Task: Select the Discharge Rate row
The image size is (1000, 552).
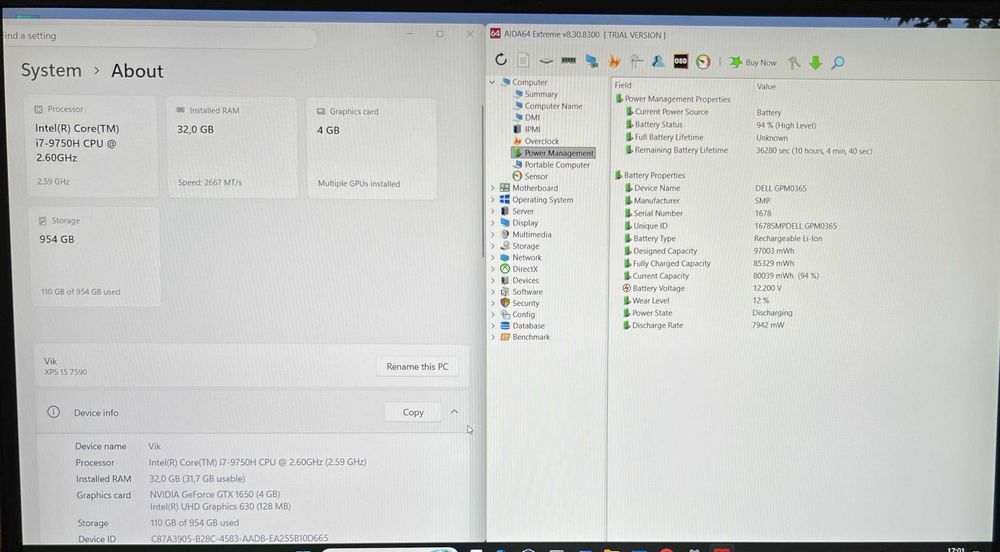Action: coord(704,325)
